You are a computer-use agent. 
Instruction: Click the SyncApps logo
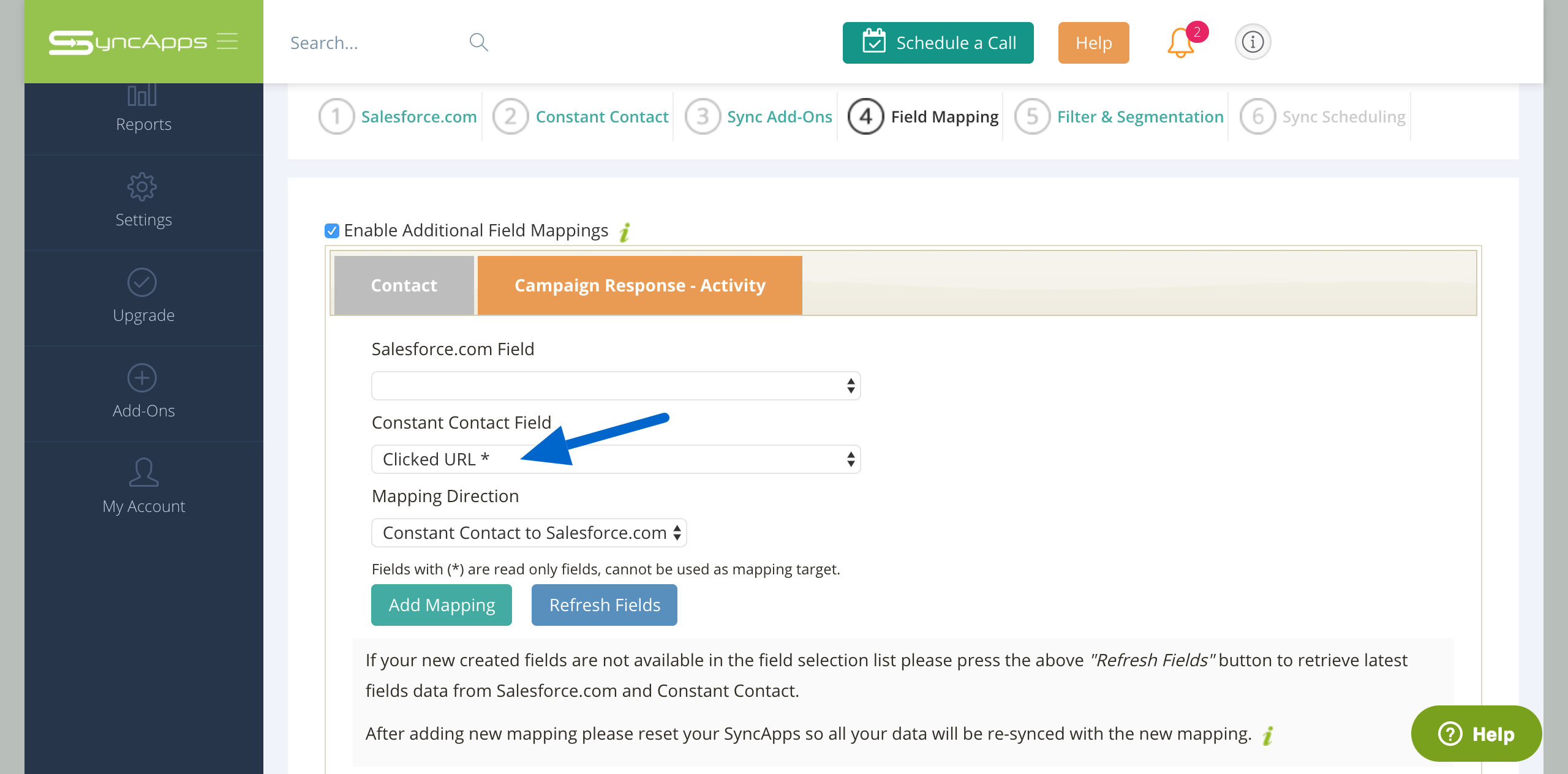pyautogui.click(x=127, y=42)
